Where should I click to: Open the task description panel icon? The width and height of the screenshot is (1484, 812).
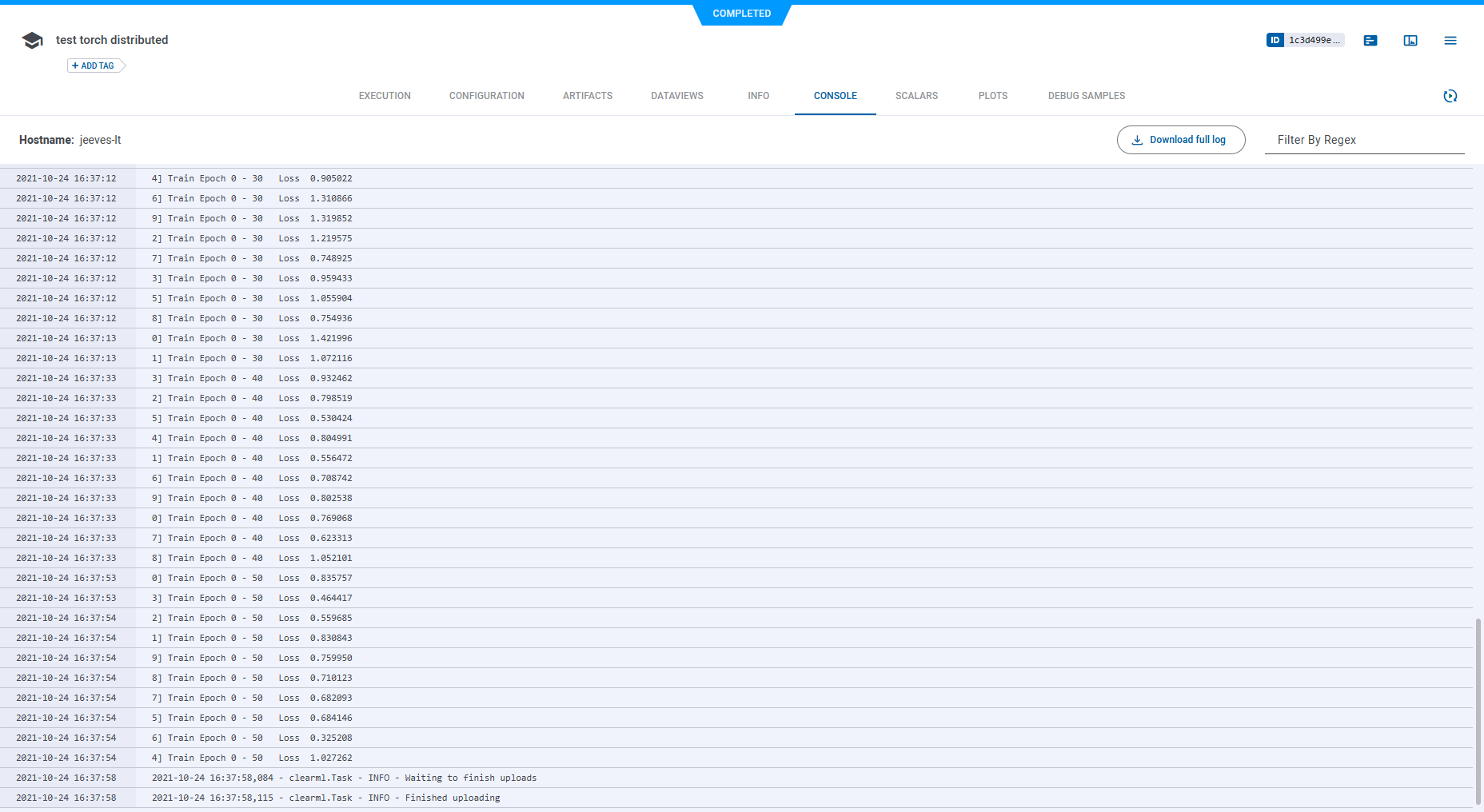pos(1370,40)
